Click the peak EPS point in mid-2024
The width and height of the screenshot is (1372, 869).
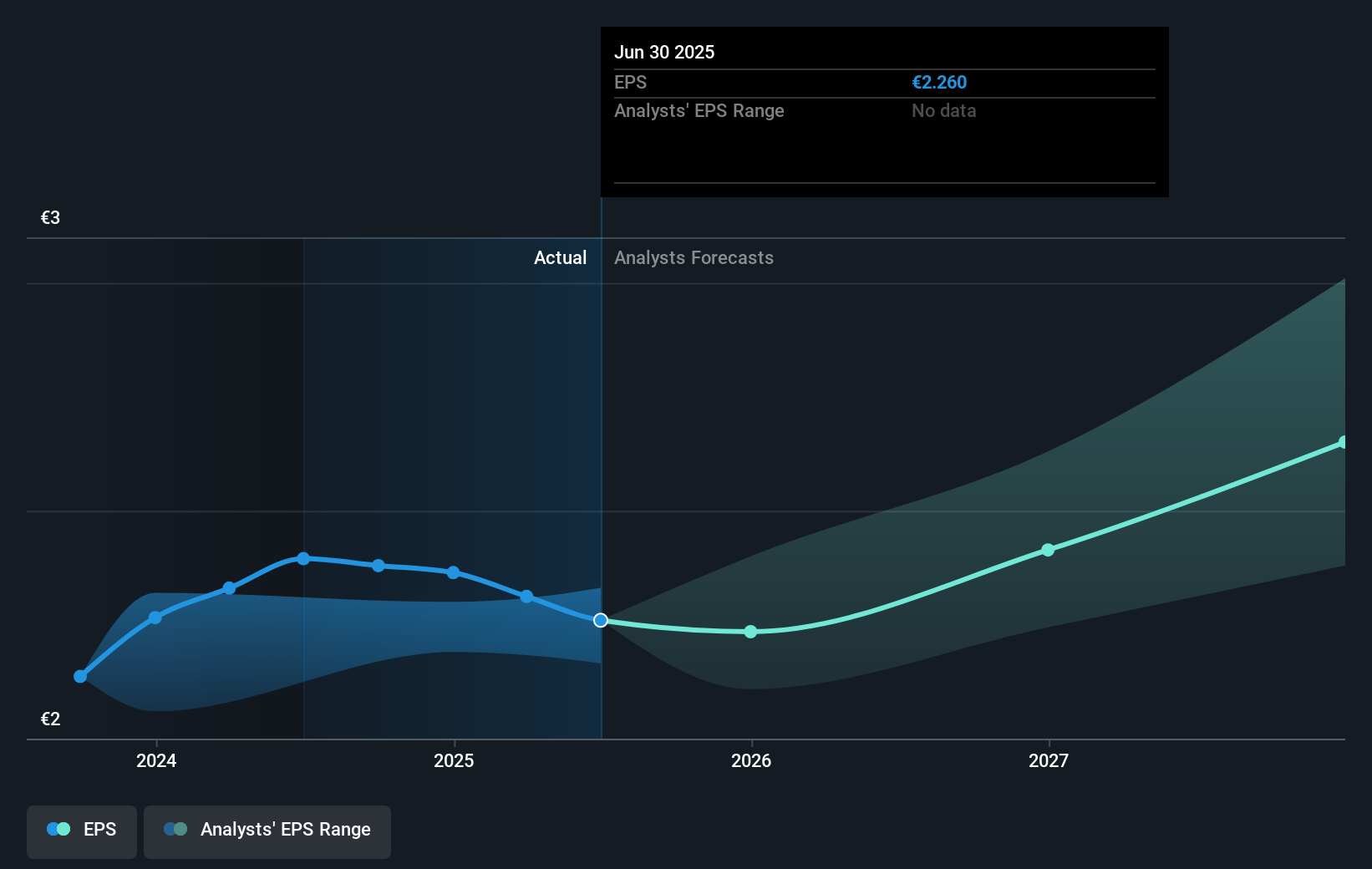tap(303, 558)
